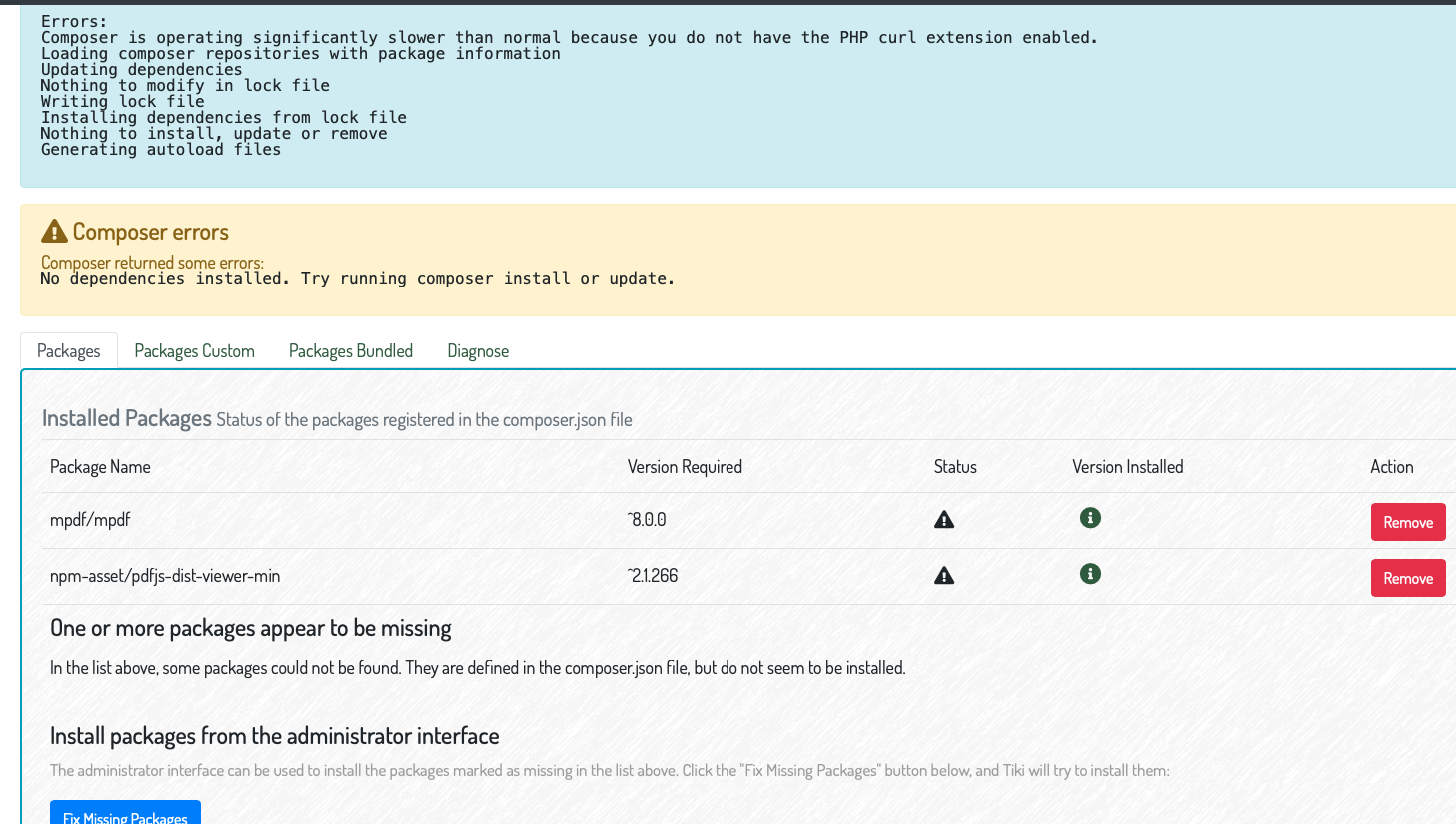Remove the npm-asset/pdfjs-dist-viewer-min package
The height and width of the screenshot is (824, 1456).
pos(1408,578)
